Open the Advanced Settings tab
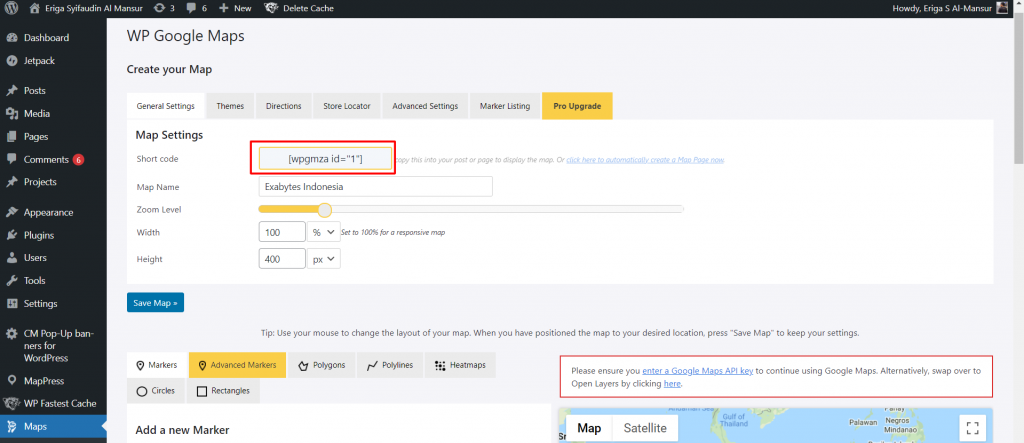This screenshot has height=443, width=1024. (x=425, y=106)
